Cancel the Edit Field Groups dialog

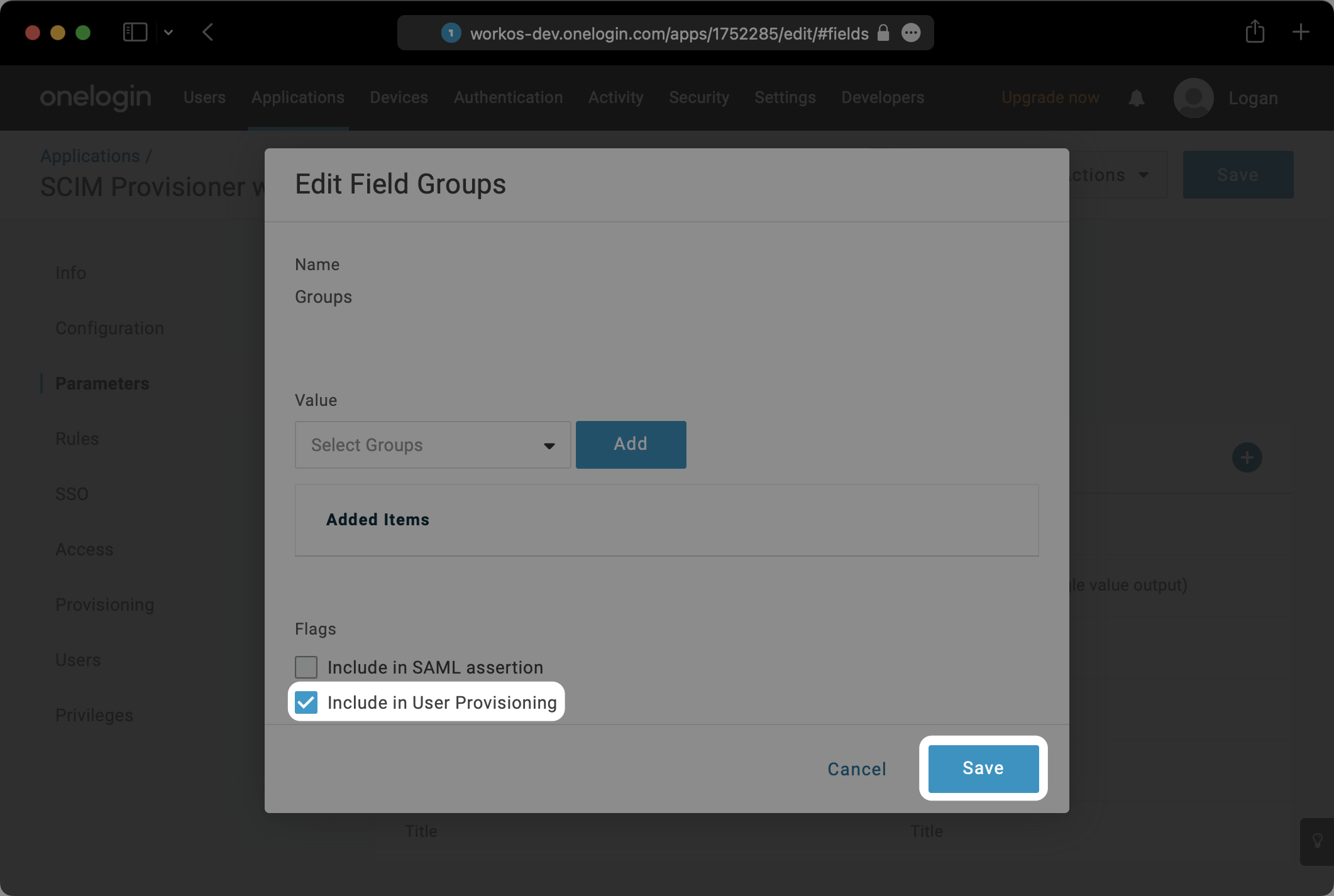click(856, 768)
